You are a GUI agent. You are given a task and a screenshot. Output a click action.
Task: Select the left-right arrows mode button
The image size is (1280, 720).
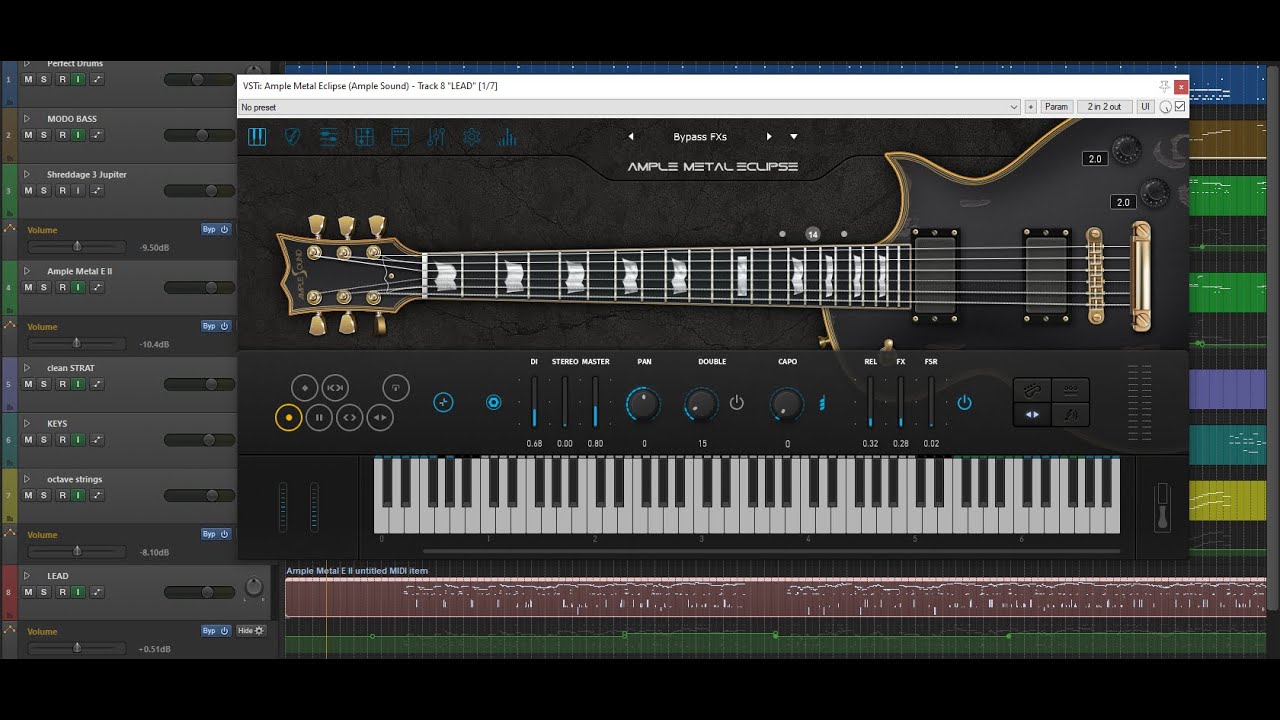click(1032, 414)
